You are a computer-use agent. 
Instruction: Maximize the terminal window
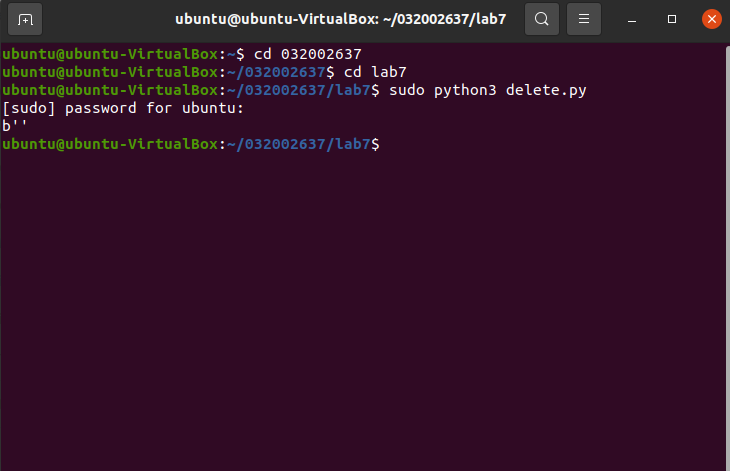pyautogui.click(x=672, y=19)
